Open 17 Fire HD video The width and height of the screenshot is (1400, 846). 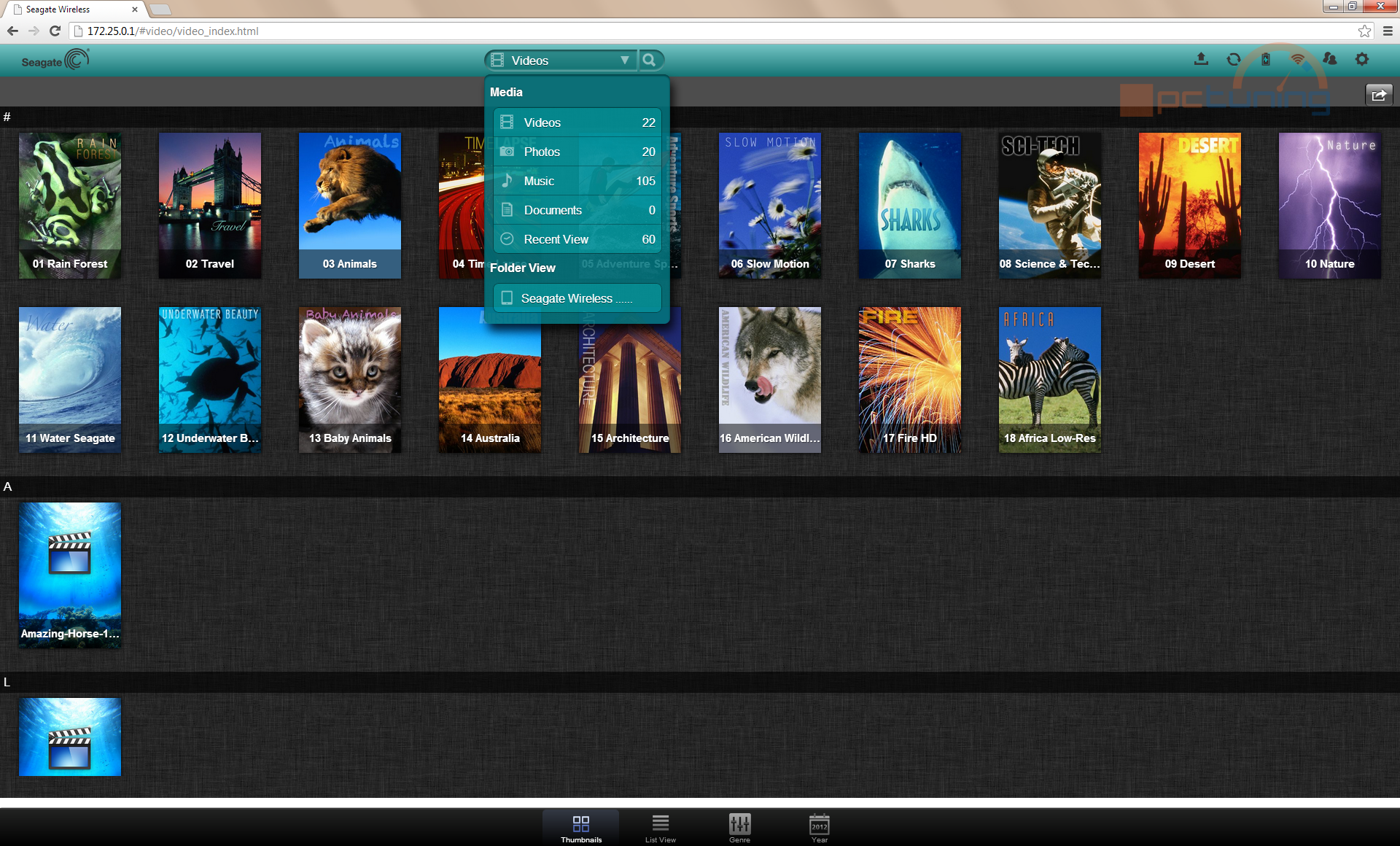910,379
